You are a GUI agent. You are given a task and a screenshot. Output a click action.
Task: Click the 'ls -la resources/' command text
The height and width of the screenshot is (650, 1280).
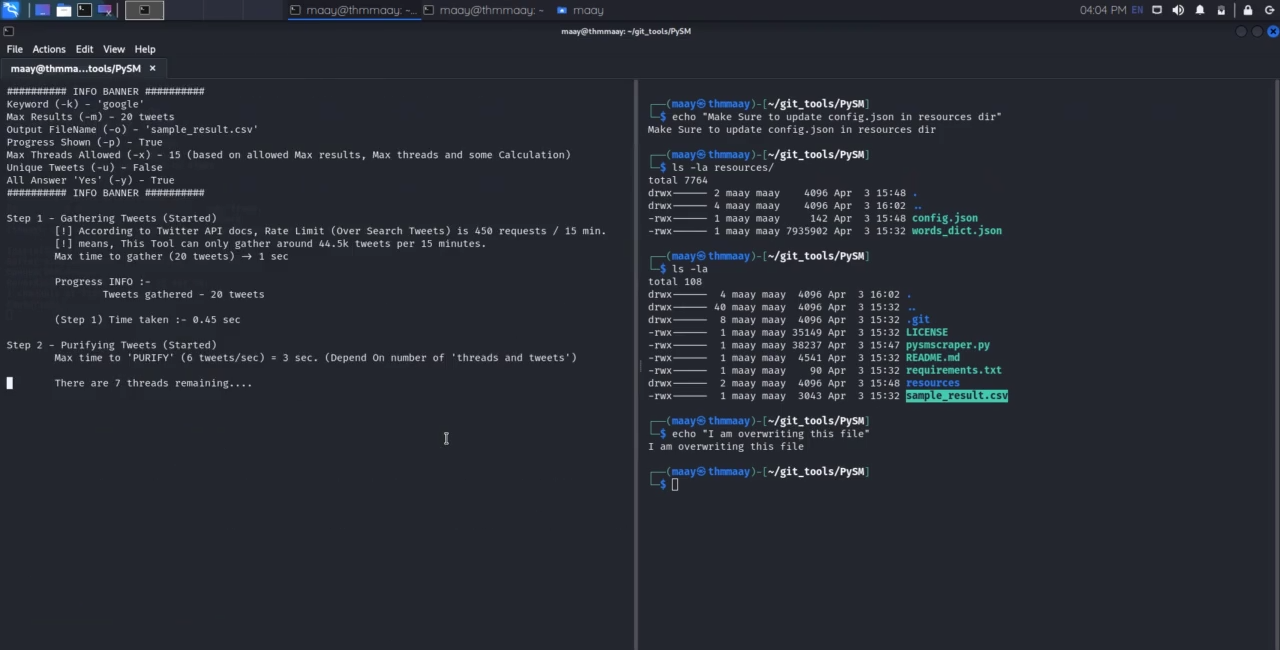[x=723, y=167]
